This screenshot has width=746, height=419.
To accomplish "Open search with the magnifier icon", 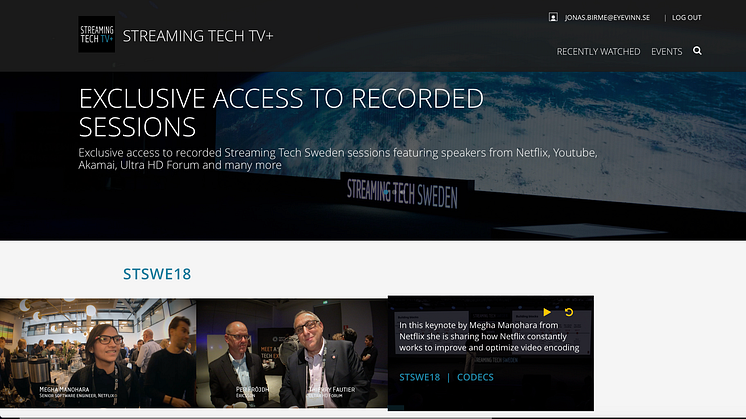I will pyautogui.click(x=697, y=51).
